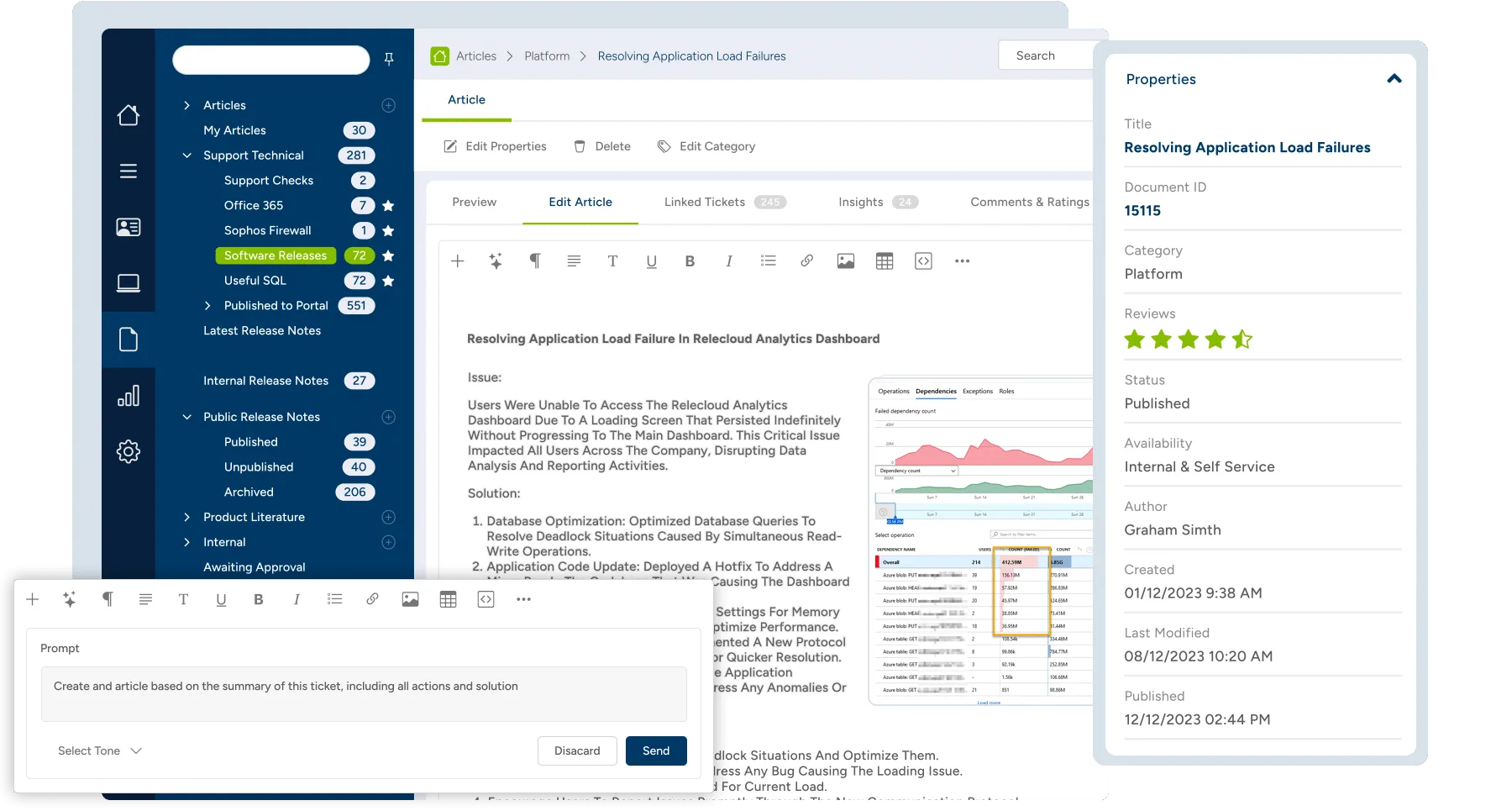
Task: Click Edit Category button
Action: tap(706, 147)
